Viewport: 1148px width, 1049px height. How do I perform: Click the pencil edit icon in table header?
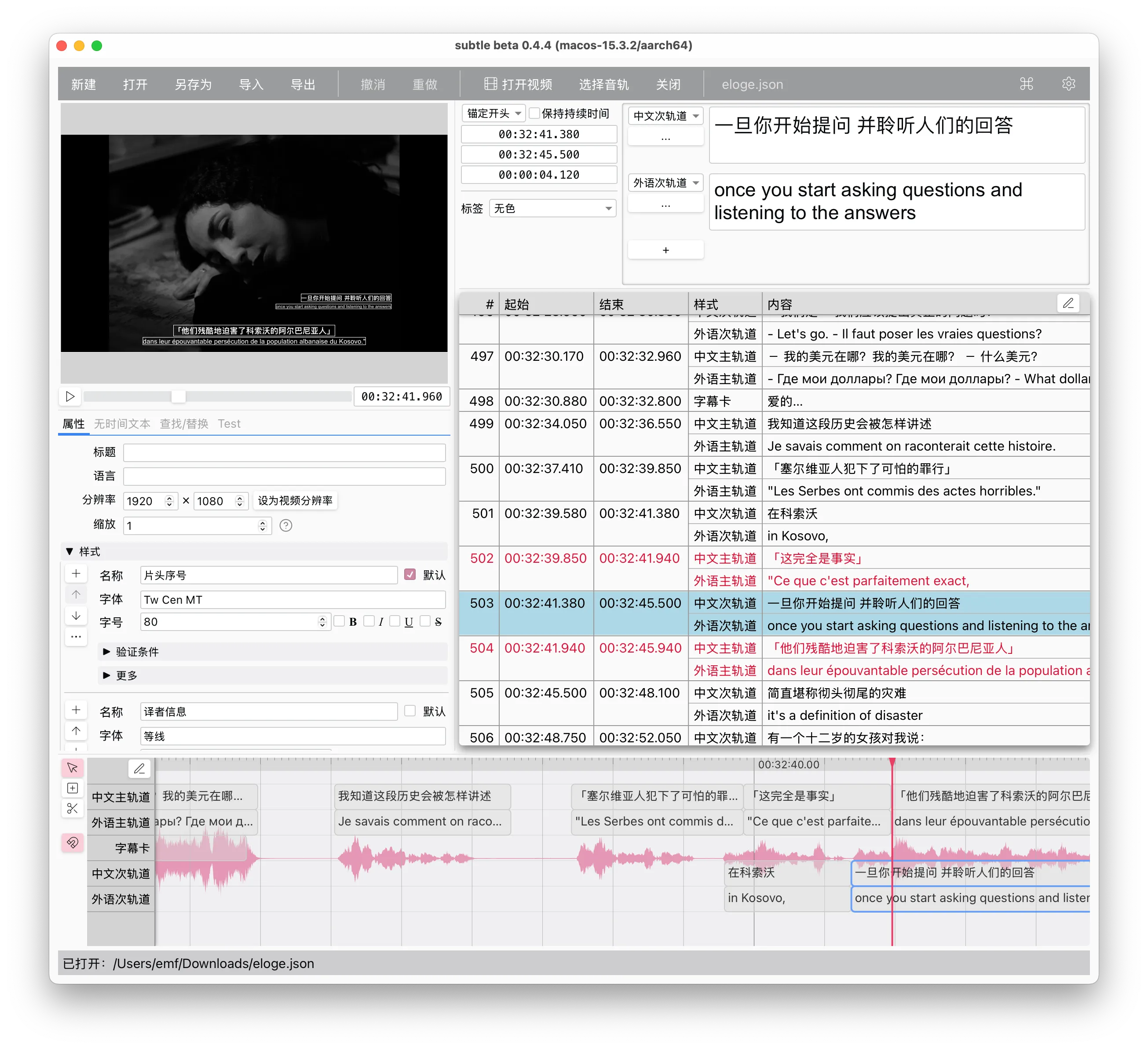tap(1068, 303)
